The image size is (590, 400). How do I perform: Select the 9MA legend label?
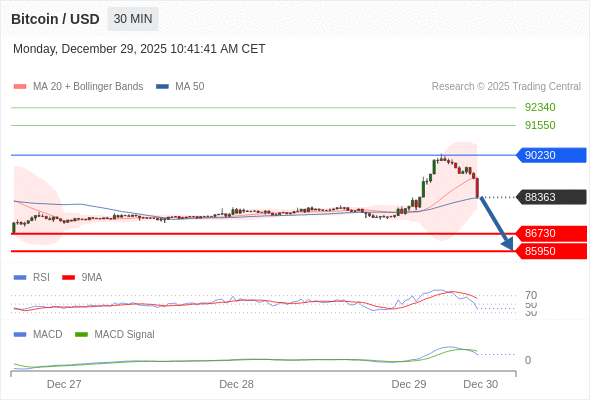coord(92,278)
